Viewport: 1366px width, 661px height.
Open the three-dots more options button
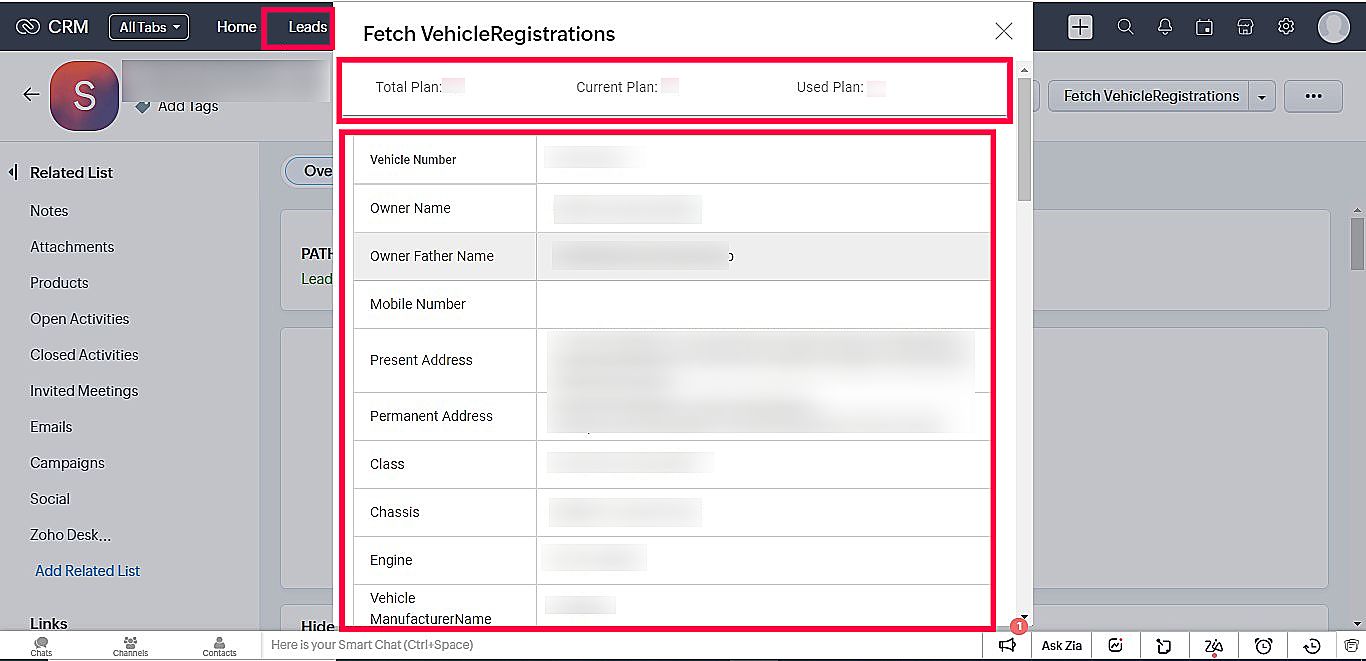coord(1313,96)
